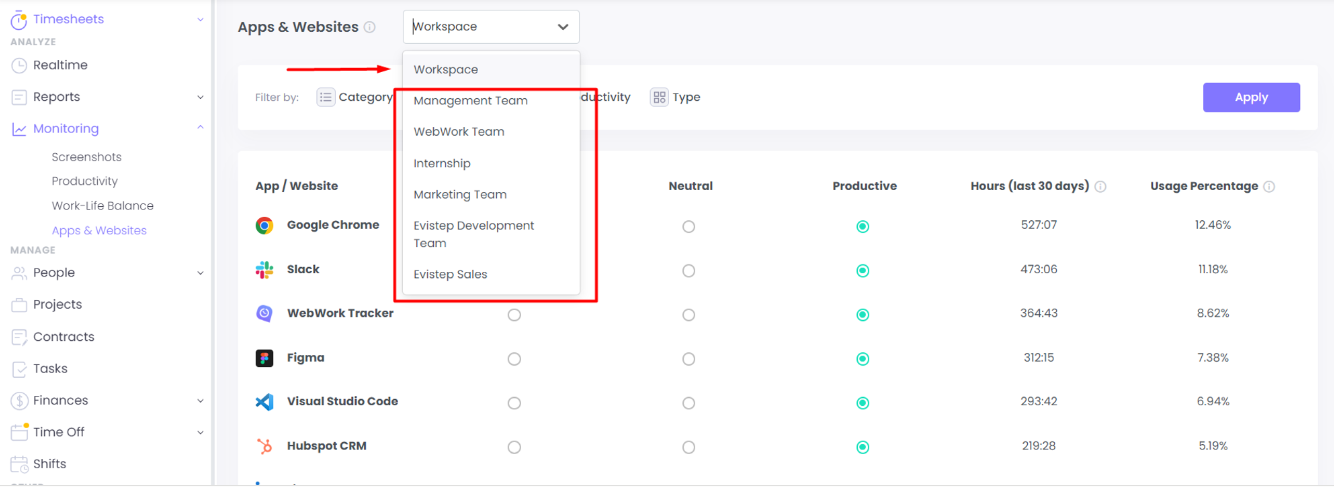Choose Evistep Development Team option
Image resolution: width=1334 pixels, height=487 pixels.
491,235
